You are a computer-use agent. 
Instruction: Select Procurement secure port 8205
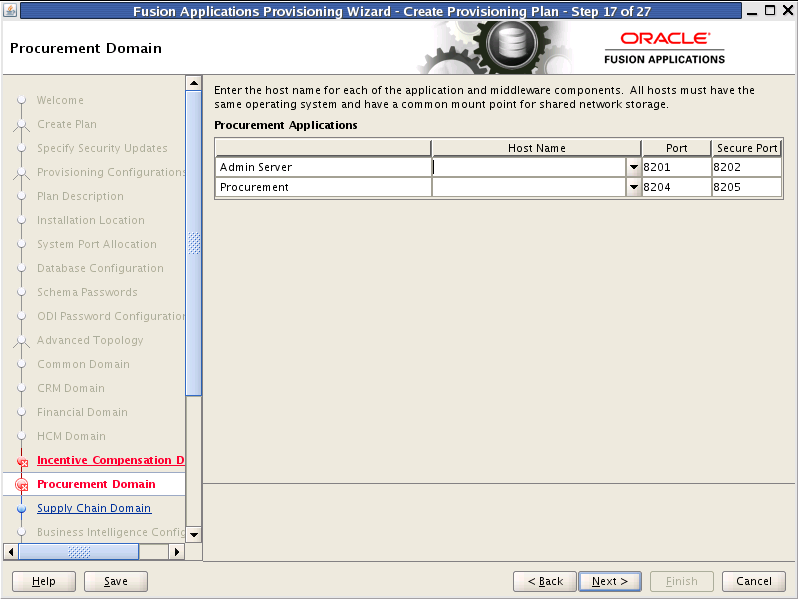(747, 187)
